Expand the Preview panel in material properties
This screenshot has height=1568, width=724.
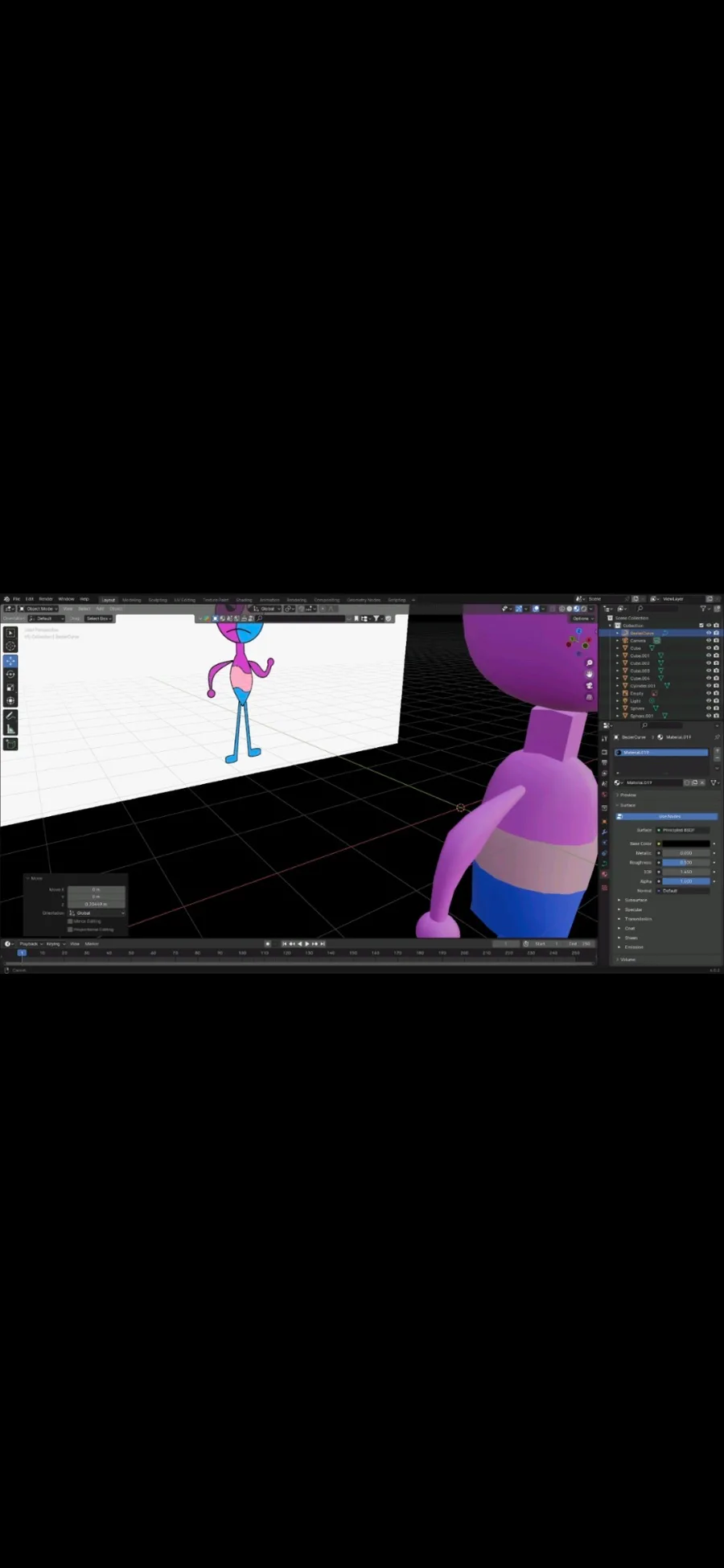click(x=628, y=794)
